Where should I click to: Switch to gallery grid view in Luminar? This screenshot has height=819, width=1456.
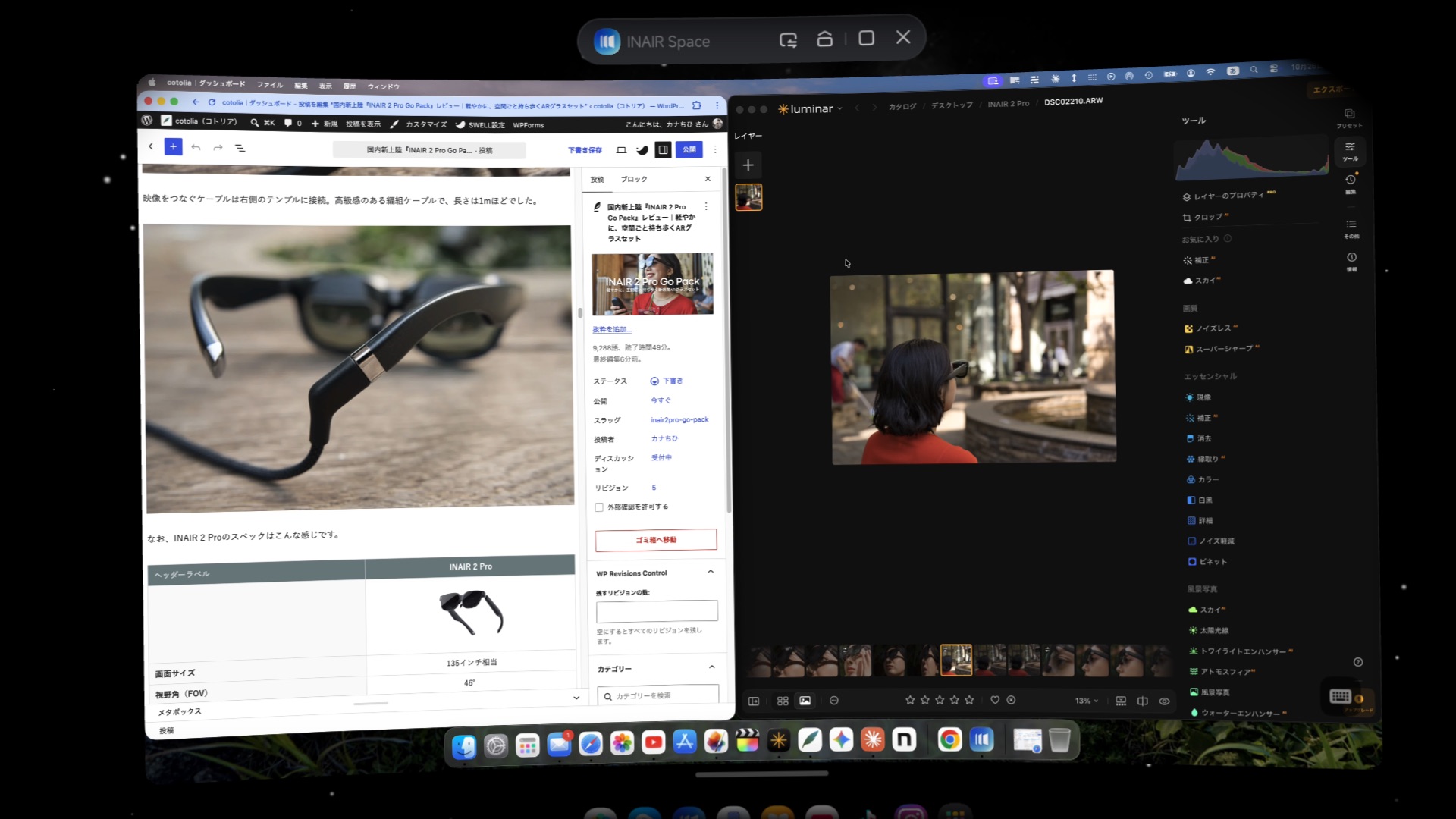[783, 701]
